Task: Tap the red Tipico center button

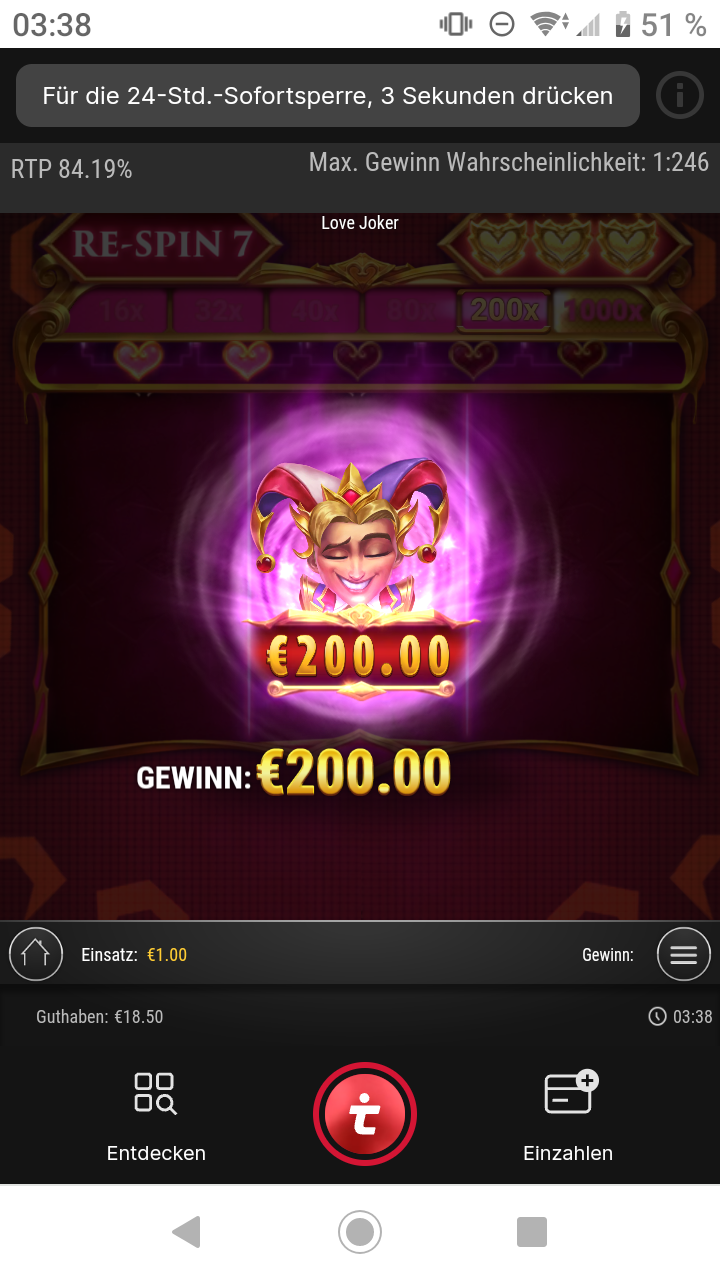Action: [x=365, y=1114]
